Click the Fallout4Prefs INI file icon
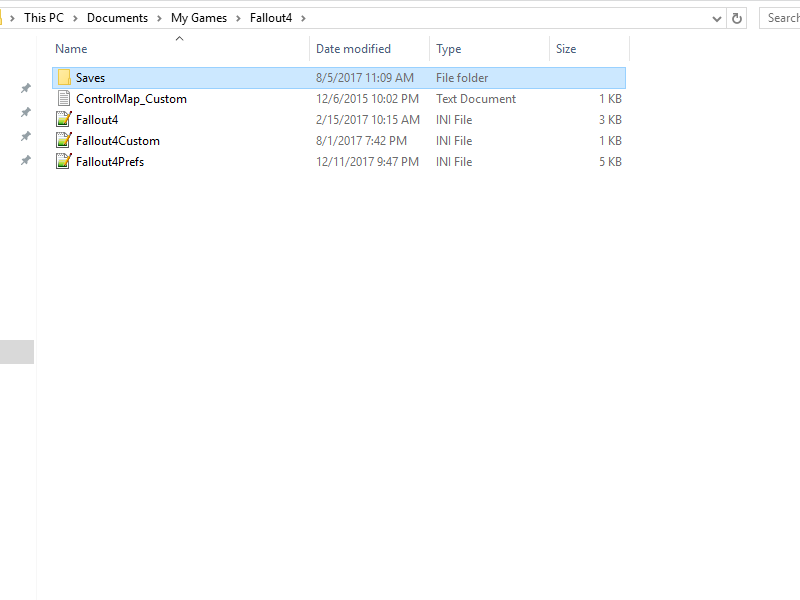The image size is (800, 600). [64, 161]
